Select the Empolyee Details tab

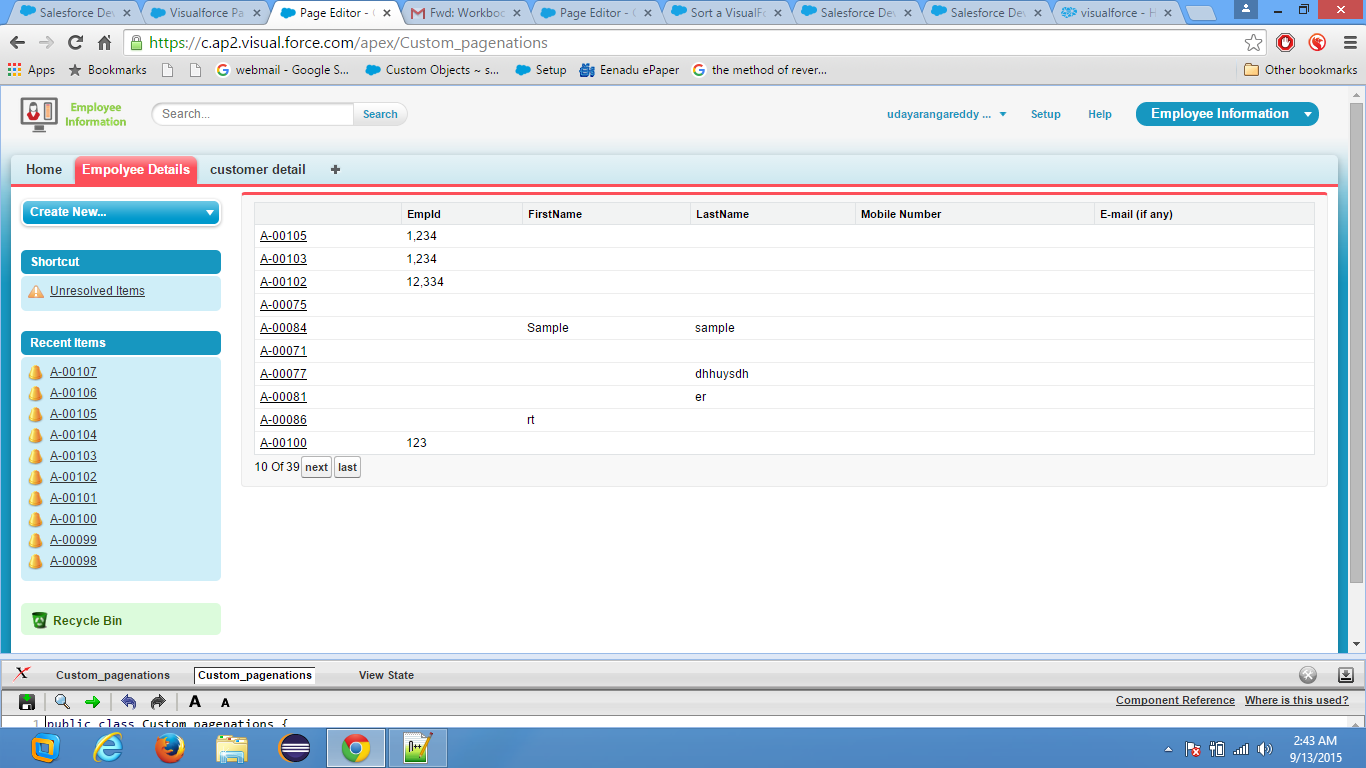[x=136, y=170]
